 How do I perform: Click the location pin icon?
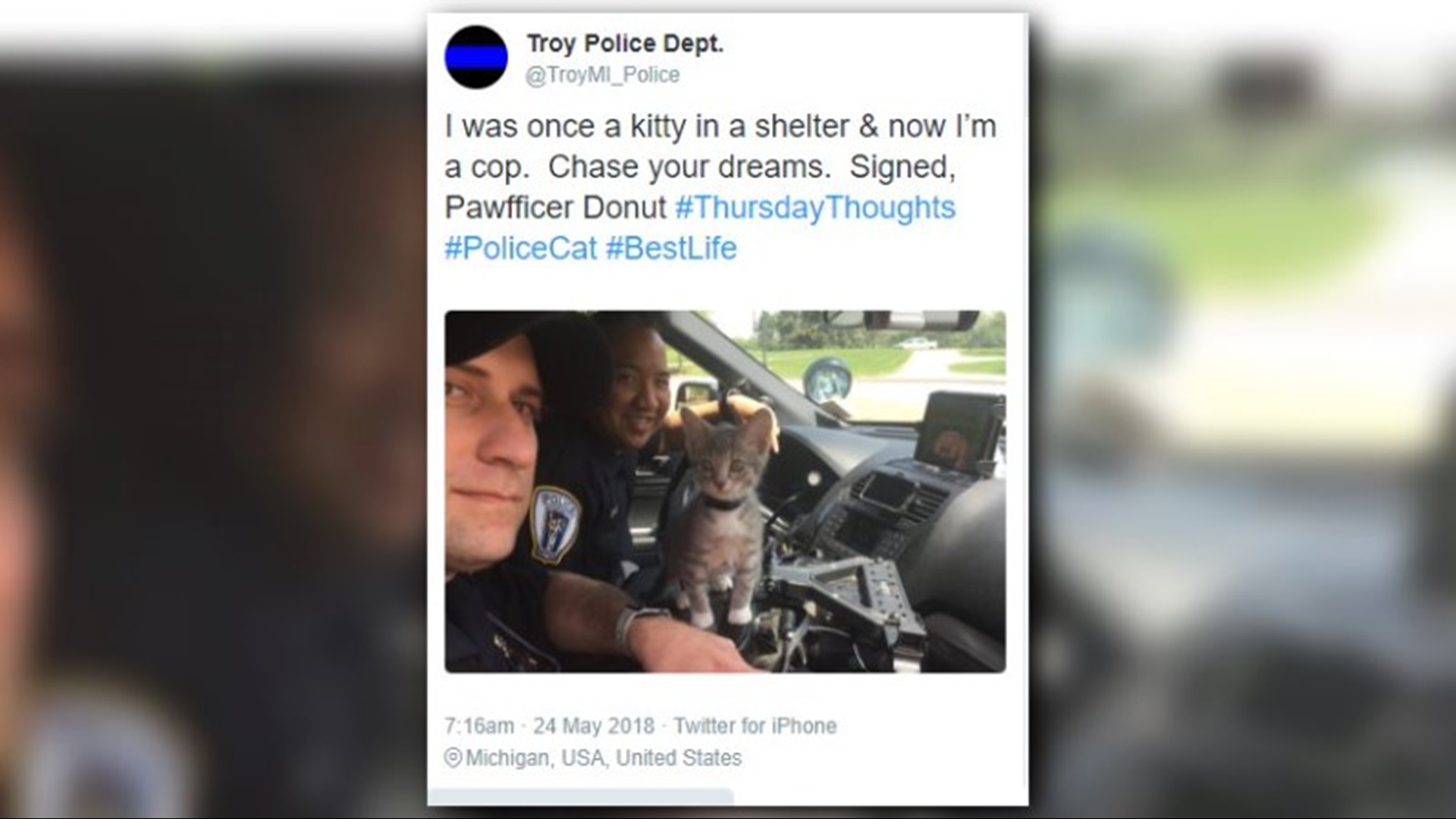pyautogui.click(x=453, y=758)
